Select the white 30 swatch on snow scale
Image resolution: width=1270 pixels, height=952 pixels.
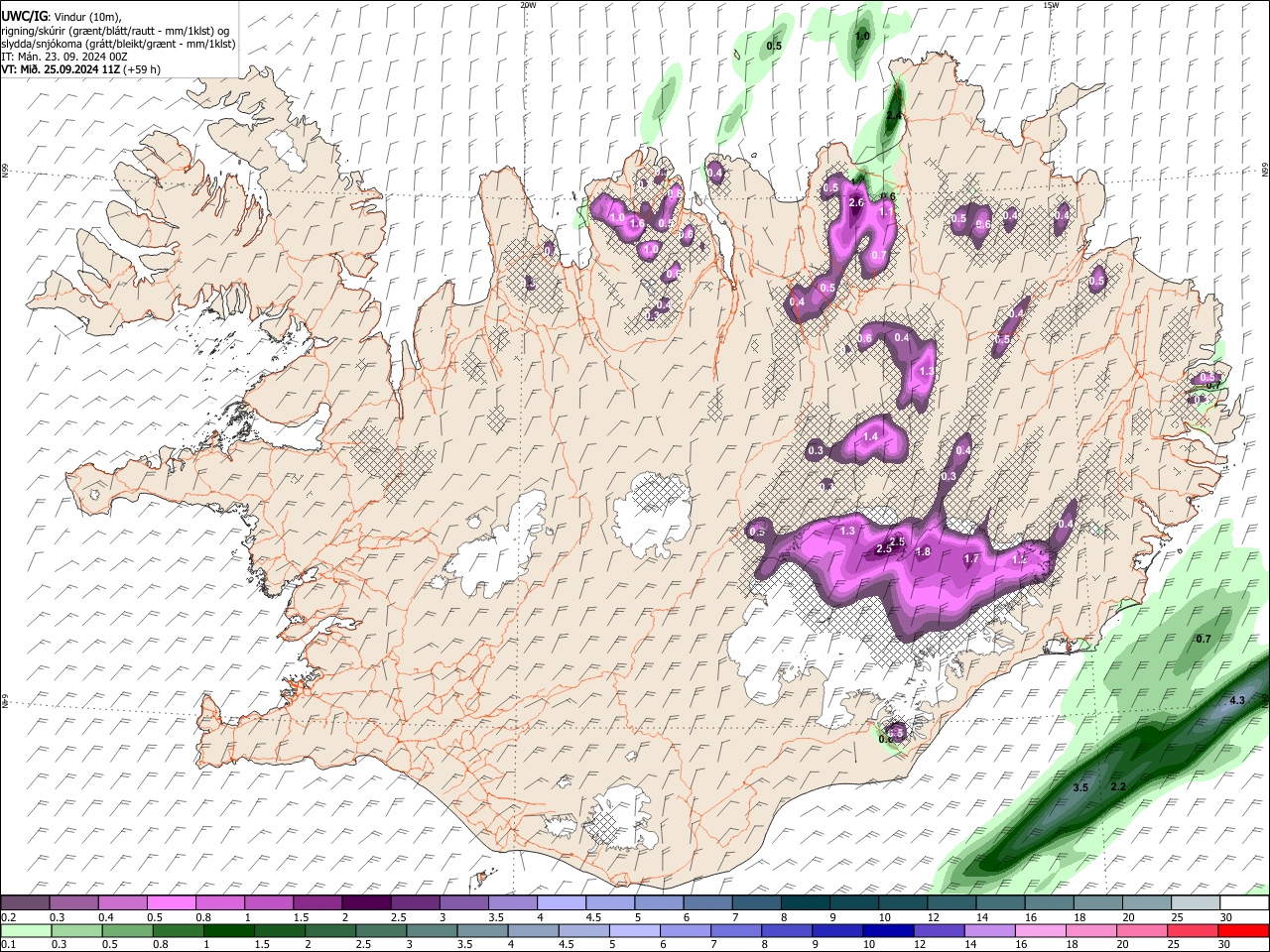[x=1242, y=903]
